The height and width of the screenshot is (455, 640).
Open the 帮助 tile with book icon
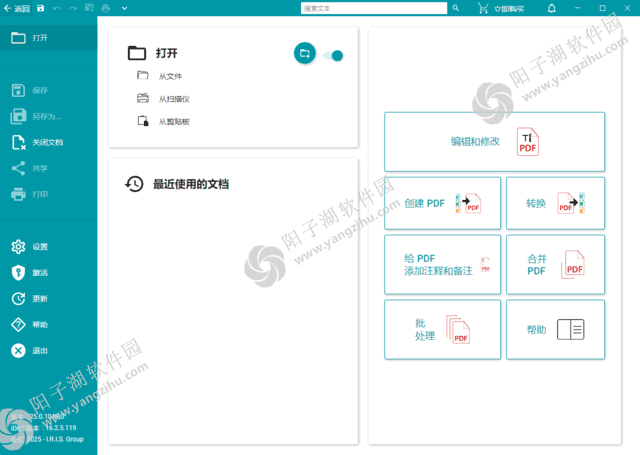point(555,330)
